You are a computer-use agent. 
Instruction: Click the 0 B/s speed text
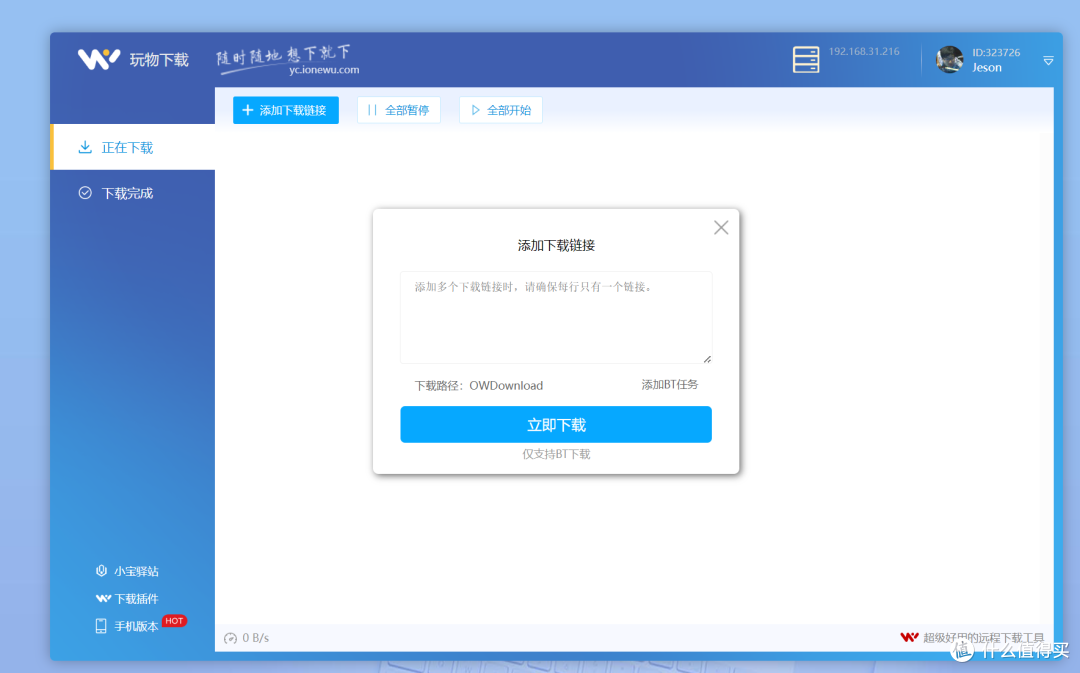point(256,638)
